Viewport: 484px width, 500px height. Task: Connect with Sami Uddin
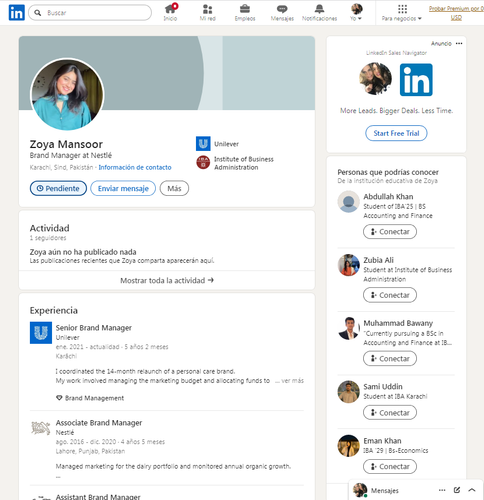click(x=390, y=413)
